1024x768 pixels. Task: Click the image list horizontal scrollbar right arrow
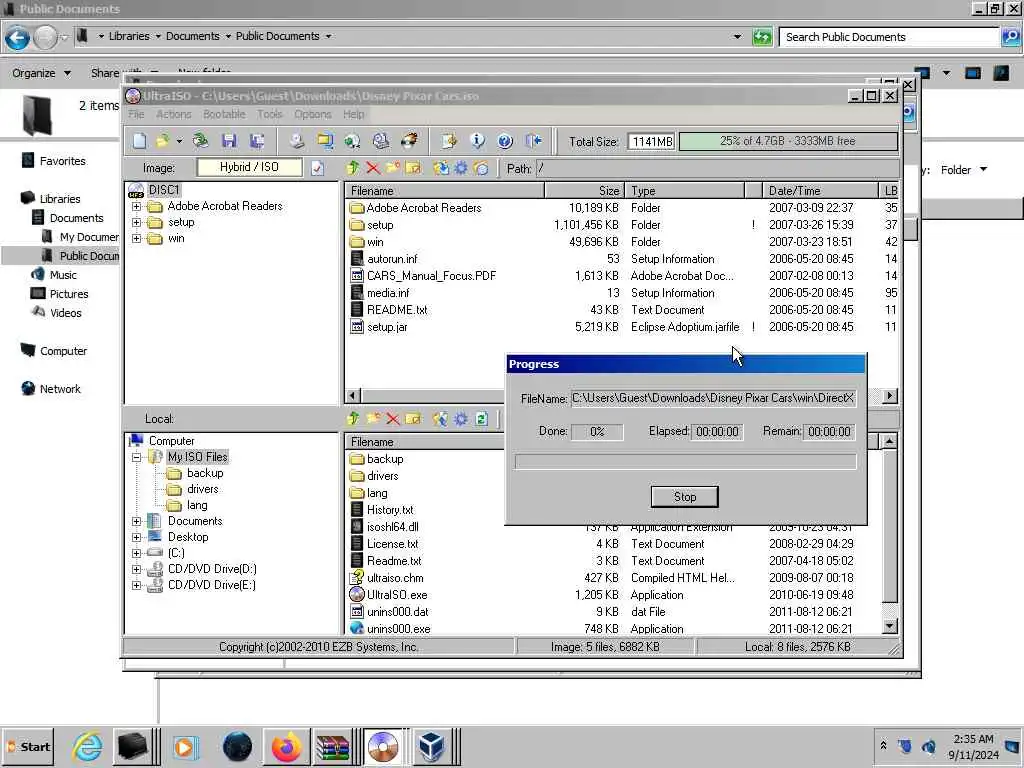click(x=889, y=396)
